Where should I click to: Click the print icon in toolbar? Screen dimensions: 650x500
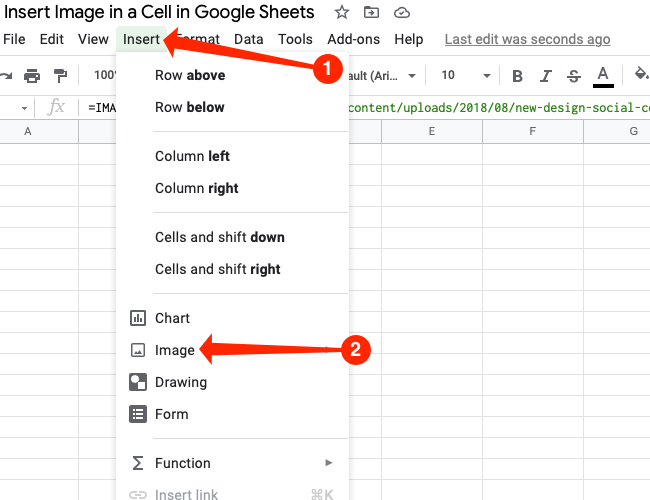pos(32,76)
